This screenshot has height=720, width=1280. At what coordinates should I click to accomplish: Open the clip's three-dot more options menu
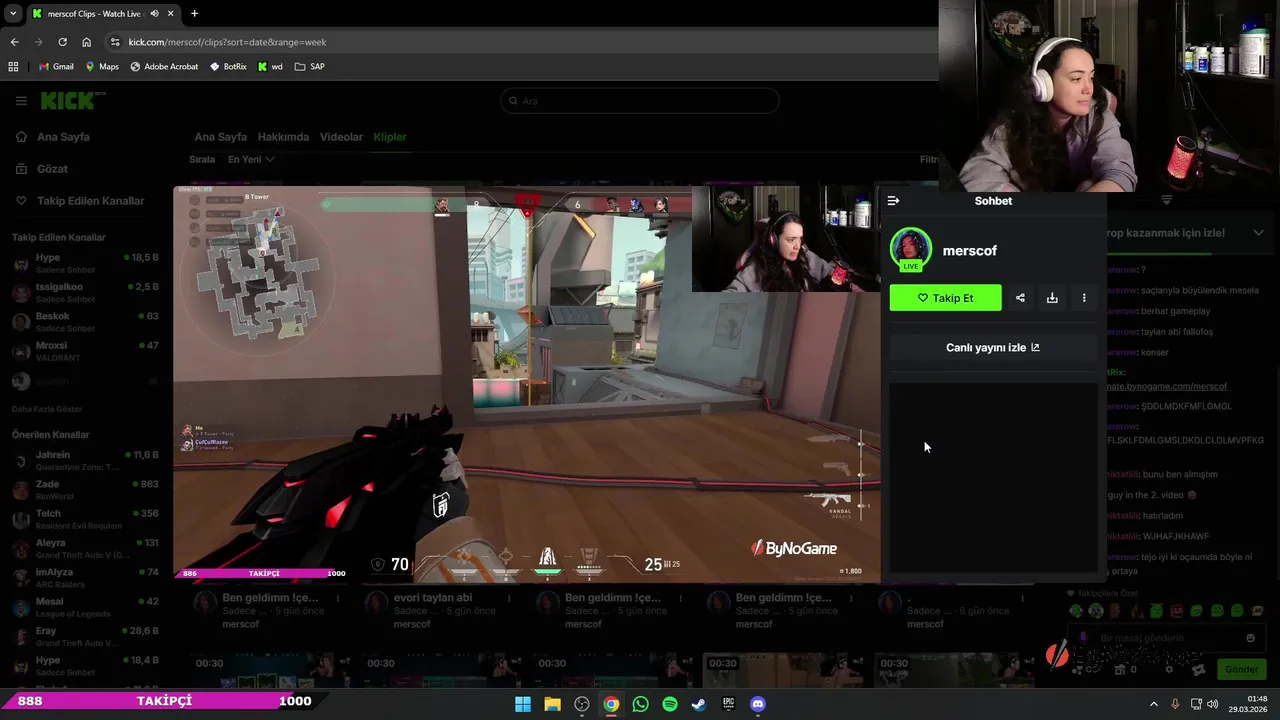[1084, 297]
